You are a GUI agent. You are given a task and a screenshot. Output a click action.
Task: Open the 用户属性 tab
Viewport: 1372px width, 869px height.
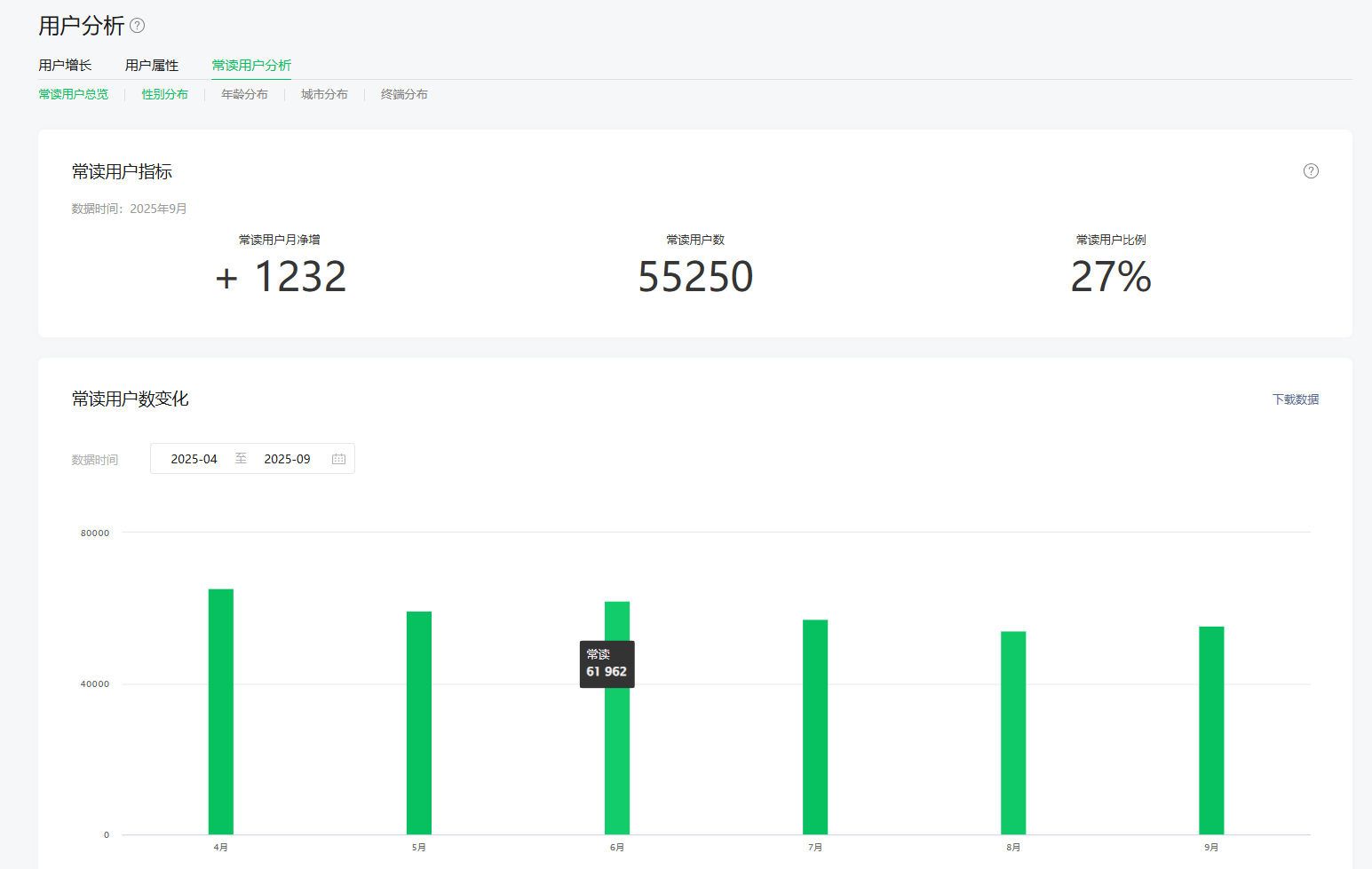pos(152,66)
